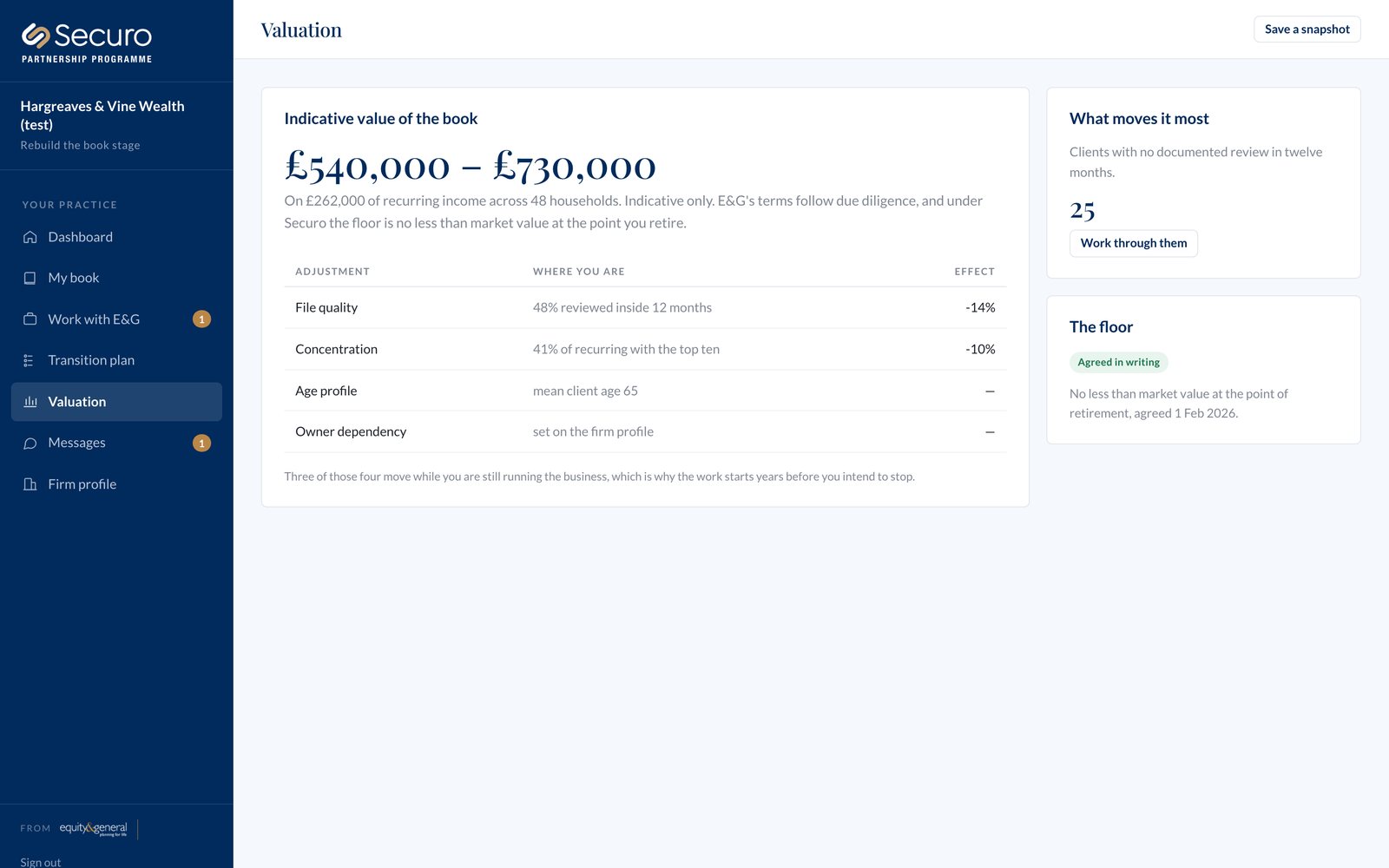Click the Work with E&G briefcase icon

click(x=30, y=319)
